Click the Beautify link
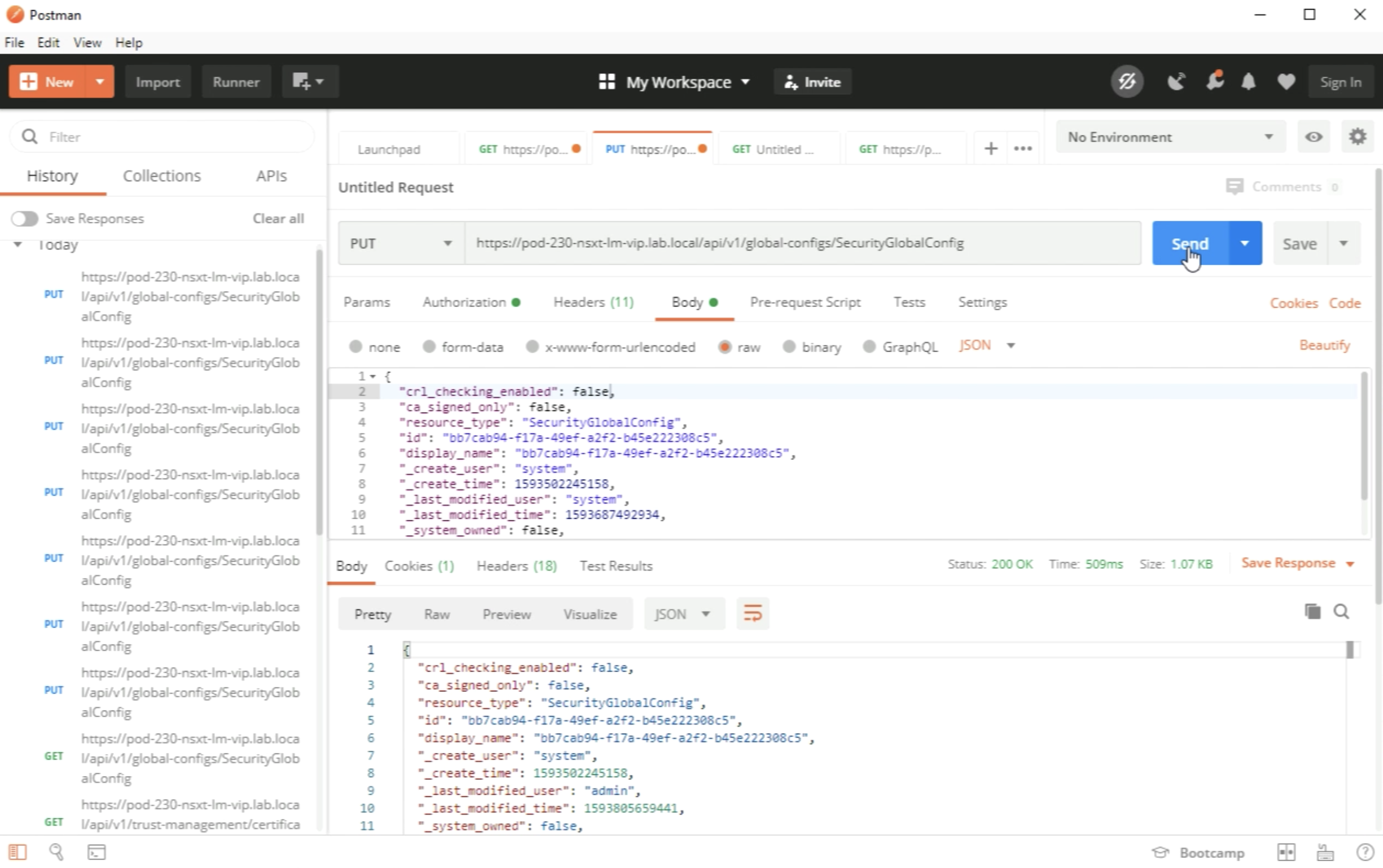This screenshot has height=868, width=1383. click(1324, 345)
